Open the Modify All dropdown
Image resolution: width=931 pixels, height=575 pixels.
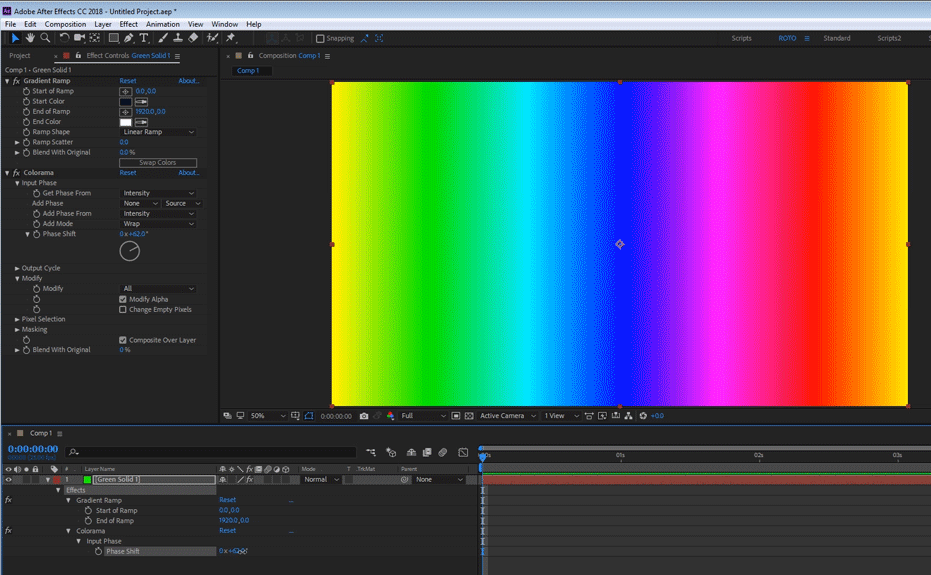158,289
